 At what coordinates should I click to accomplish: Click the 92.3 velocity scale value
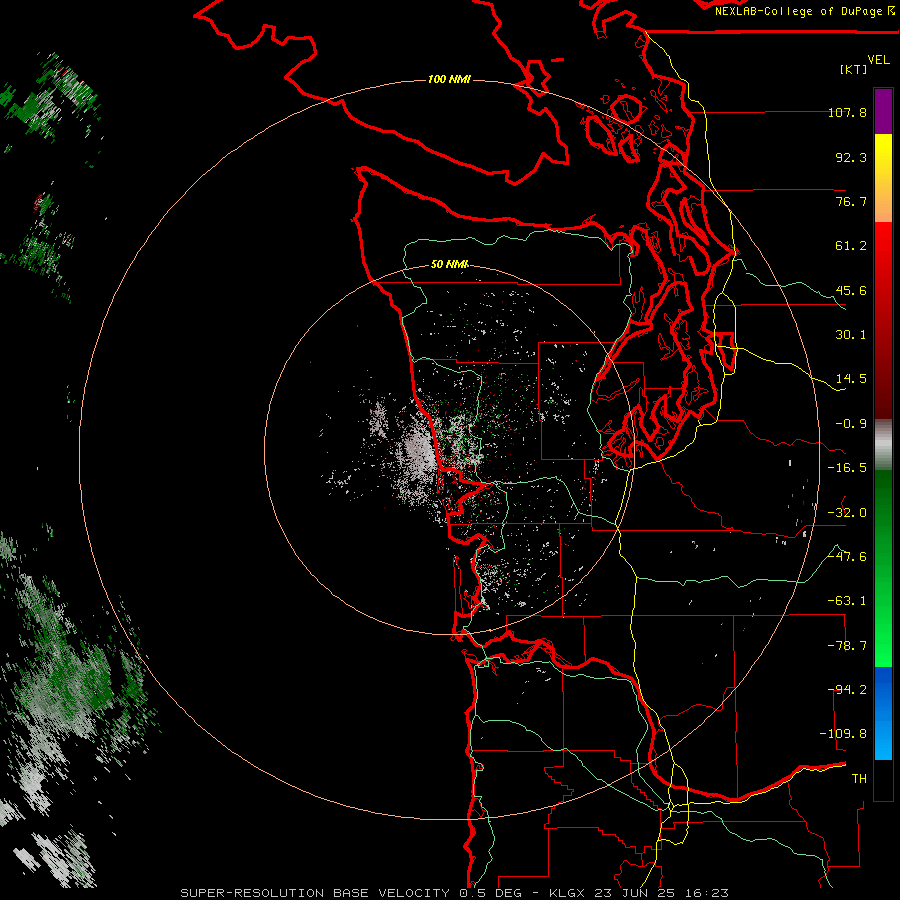pos(851,157)
